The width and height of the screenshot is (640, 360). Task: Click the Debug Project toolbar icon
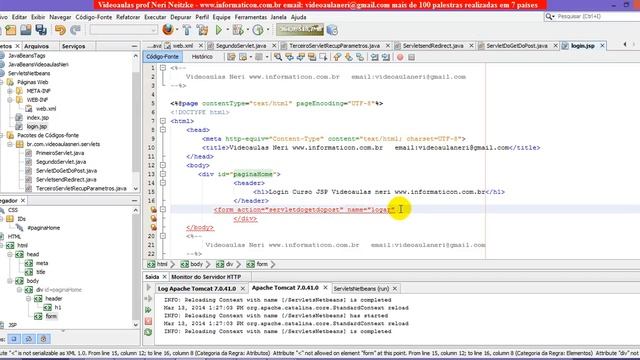click(238, 30)
